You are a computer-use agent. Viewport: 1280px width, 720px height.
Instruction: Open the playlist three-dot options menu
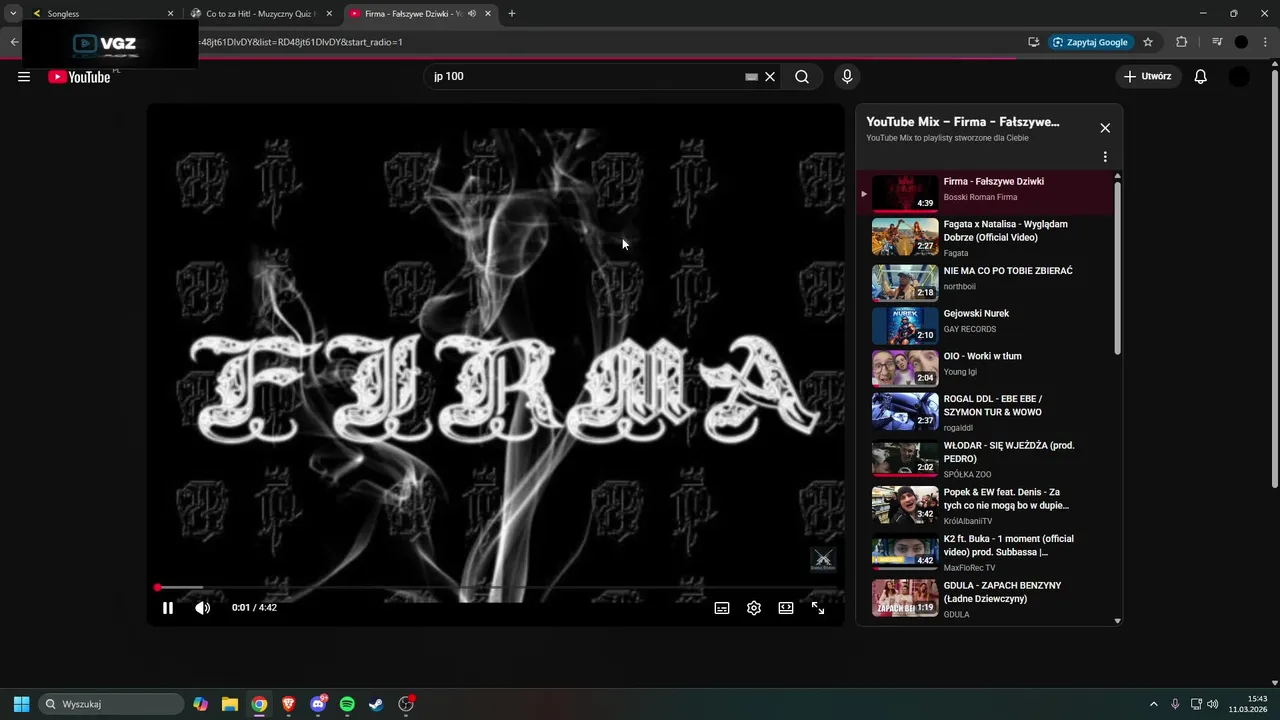(x=1105, y=157)
